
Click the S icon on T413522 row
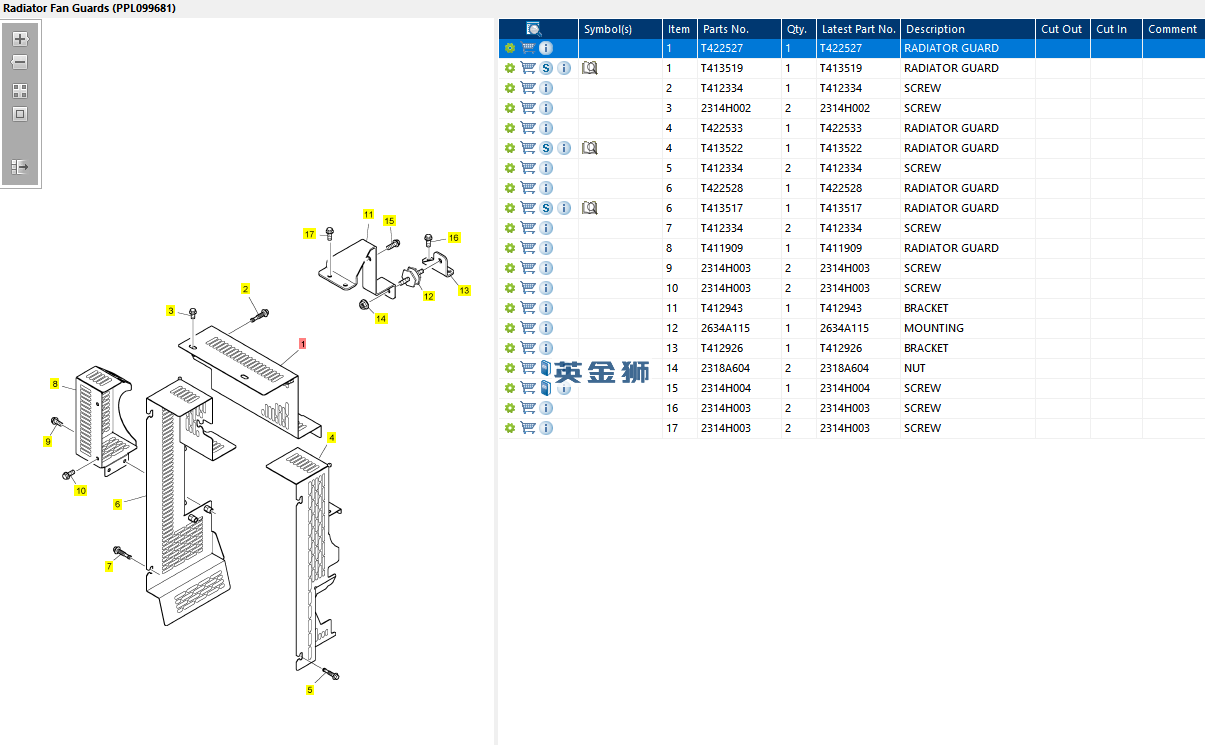click(x=546, y=148)
